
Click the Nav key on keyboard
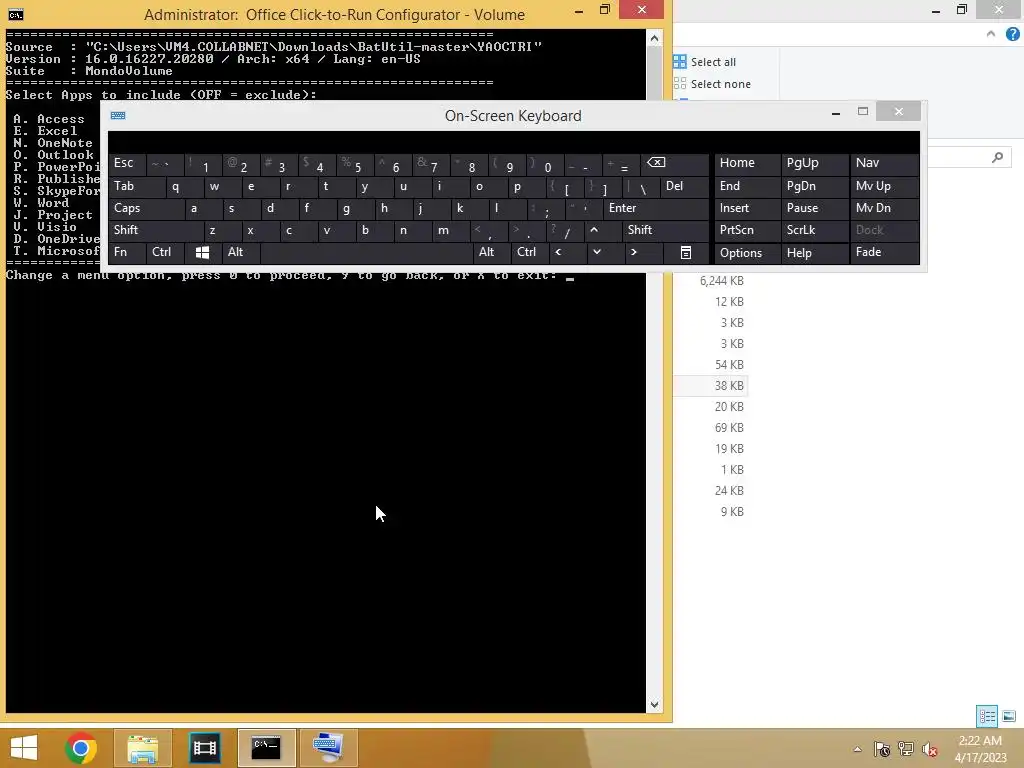tap(884, 163)
